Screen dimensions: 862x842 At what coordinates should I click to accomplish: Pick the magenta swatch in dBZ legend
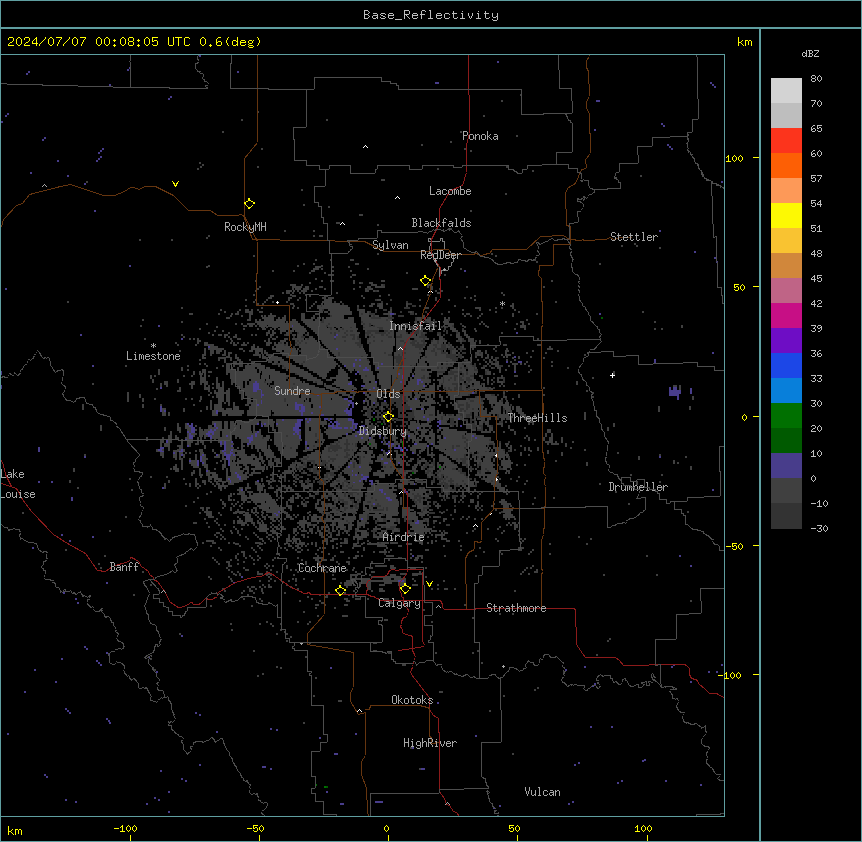pyautogui.click(x=786, y=315)
